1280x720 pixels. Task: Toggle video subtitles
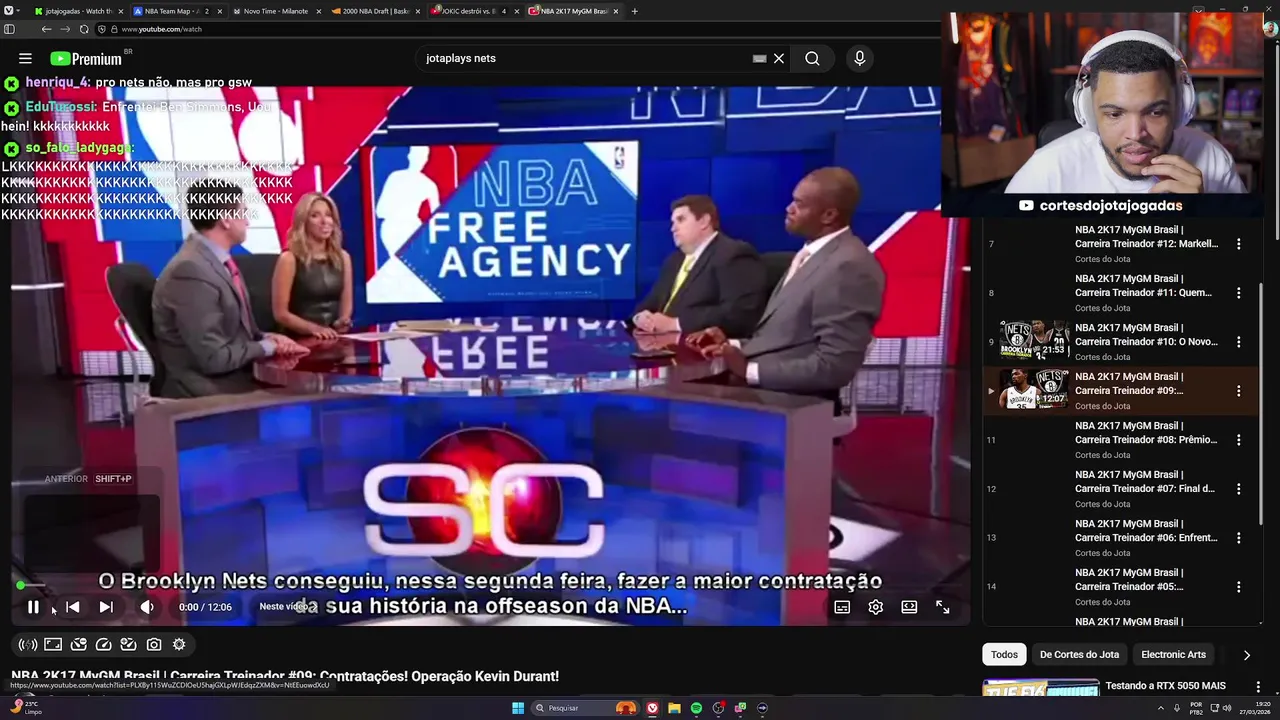tap(842, 607)
